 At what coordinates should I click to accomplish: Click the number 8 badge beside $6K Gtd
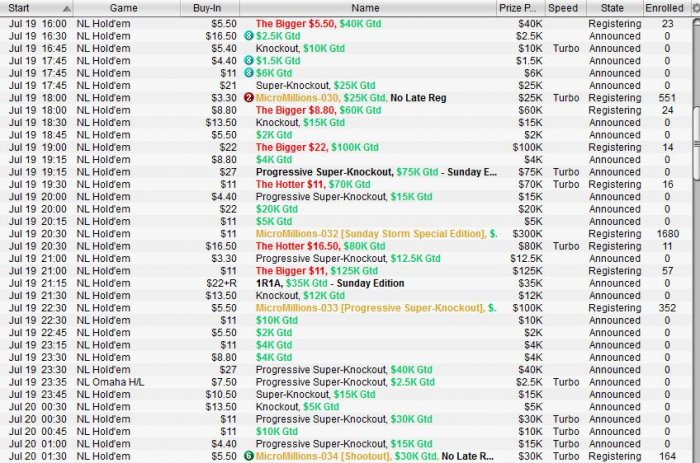point(249,73)
